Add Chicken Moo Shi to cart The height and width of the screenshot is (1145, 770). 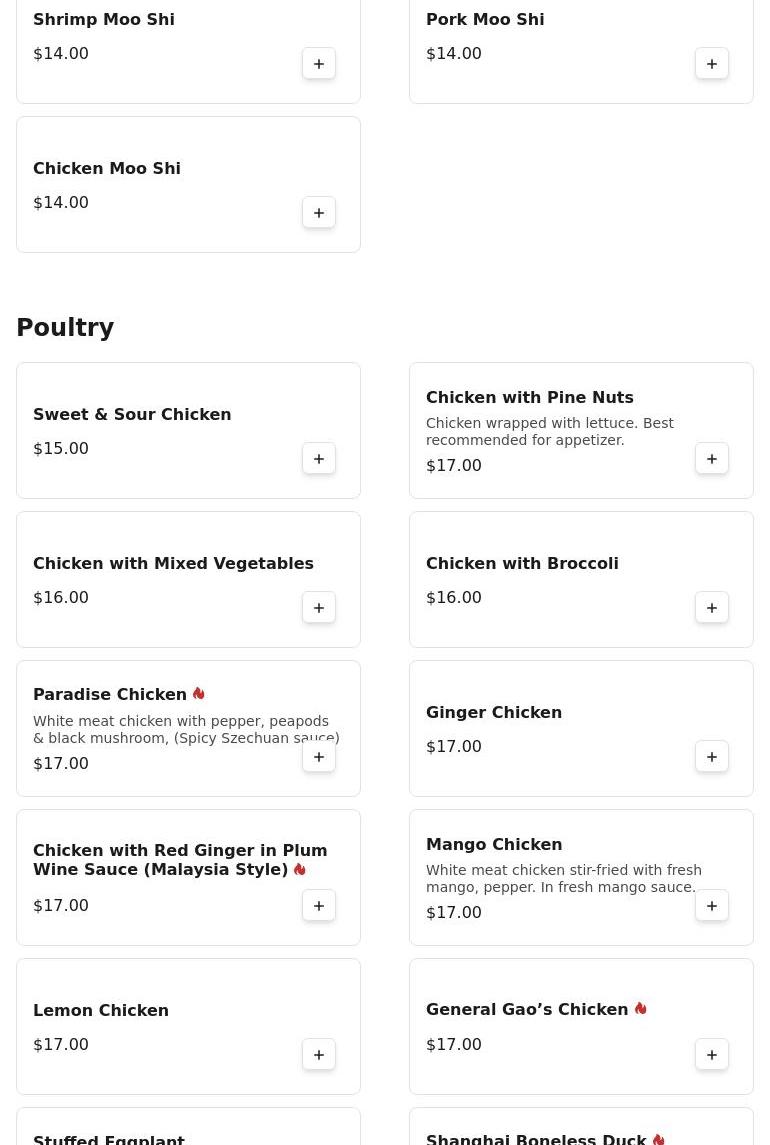[319, 212]
